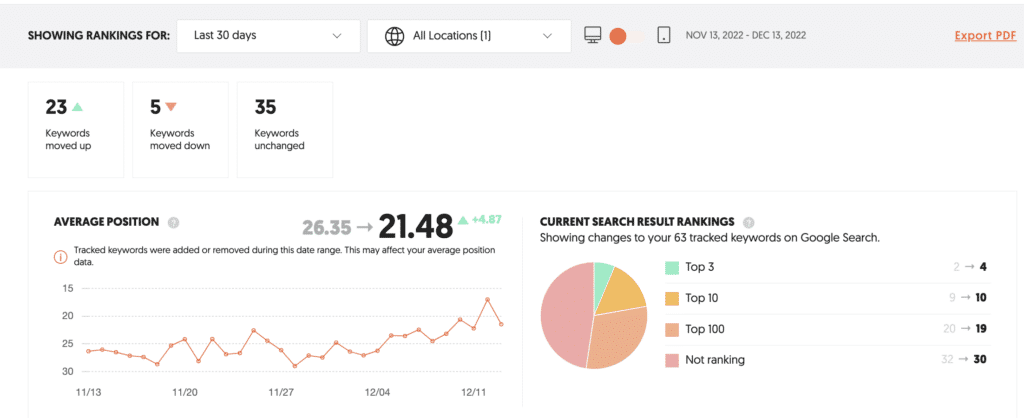Screen dimensions: 1024x418
Task: Click the mobile device icon
Action: (x=663, y=36)
